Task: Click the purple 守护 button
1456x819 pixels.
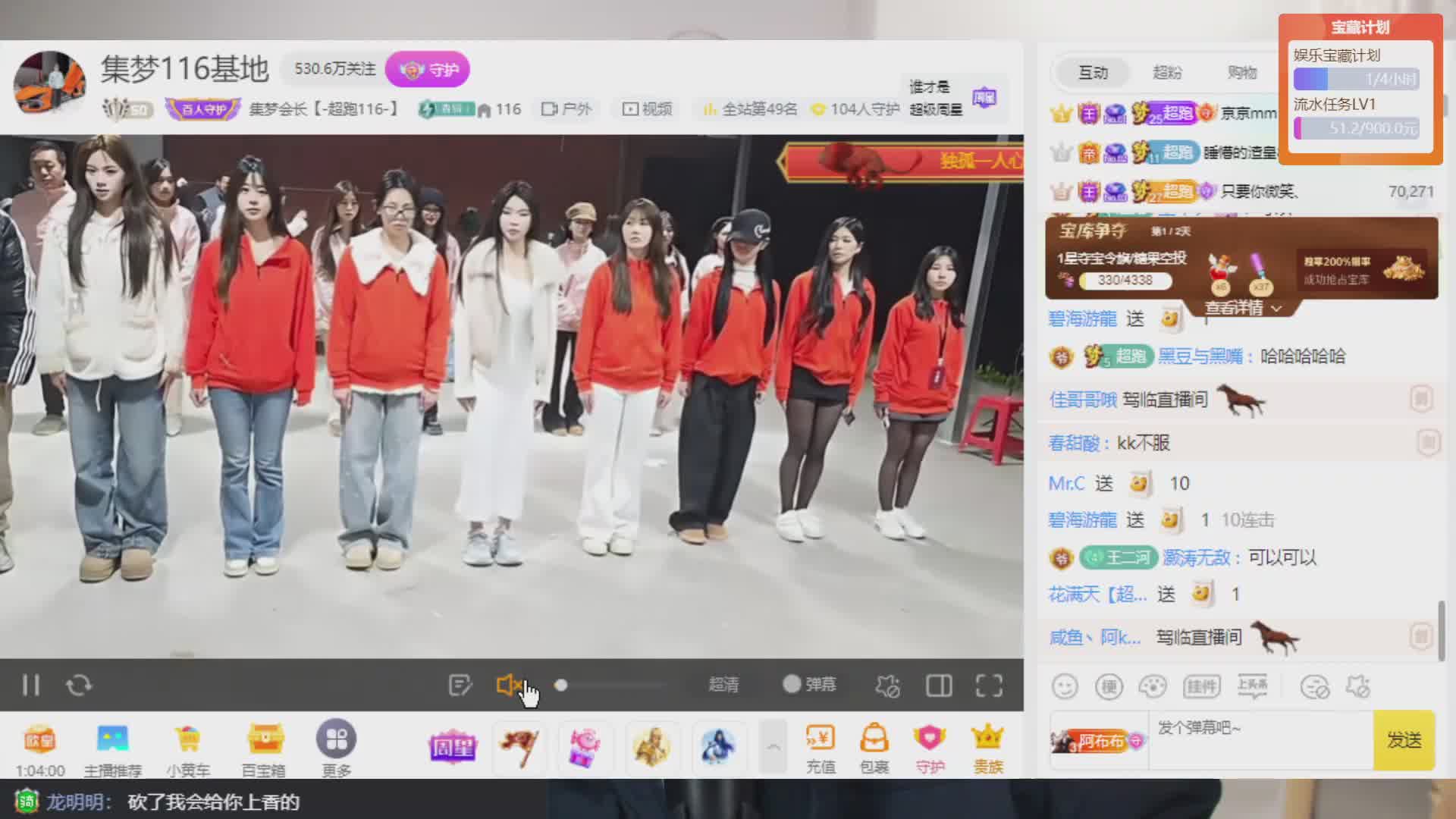Action: [428, 70]
